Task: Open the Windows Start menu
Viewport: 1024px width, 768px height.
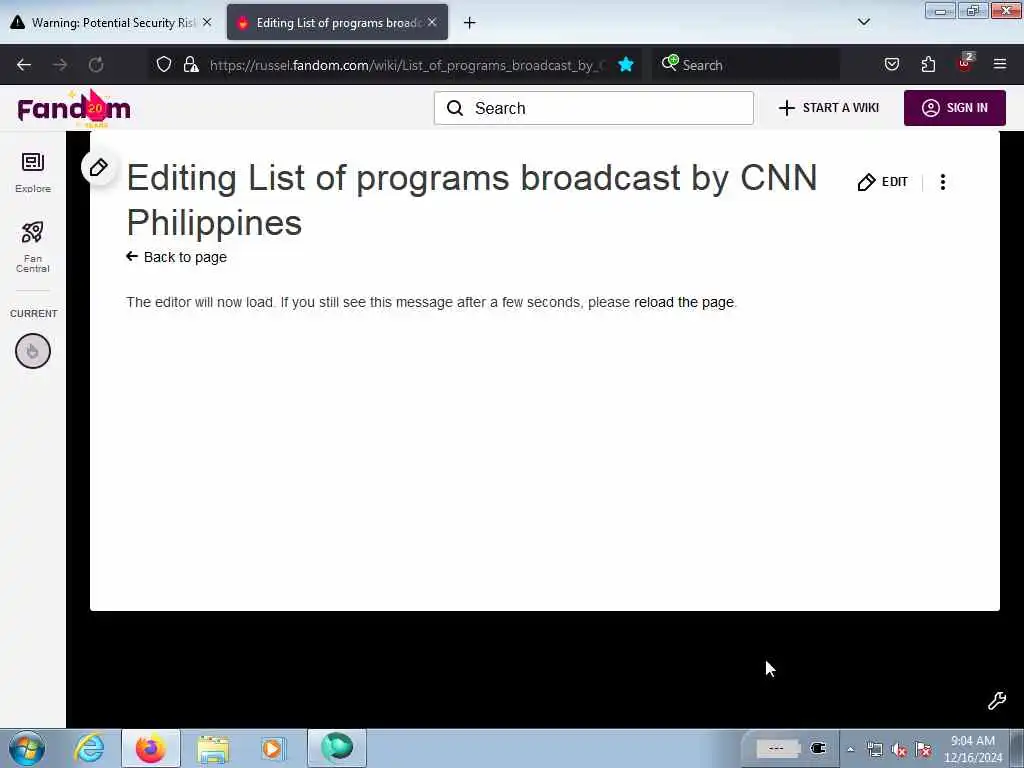Action: coord(26,748)
